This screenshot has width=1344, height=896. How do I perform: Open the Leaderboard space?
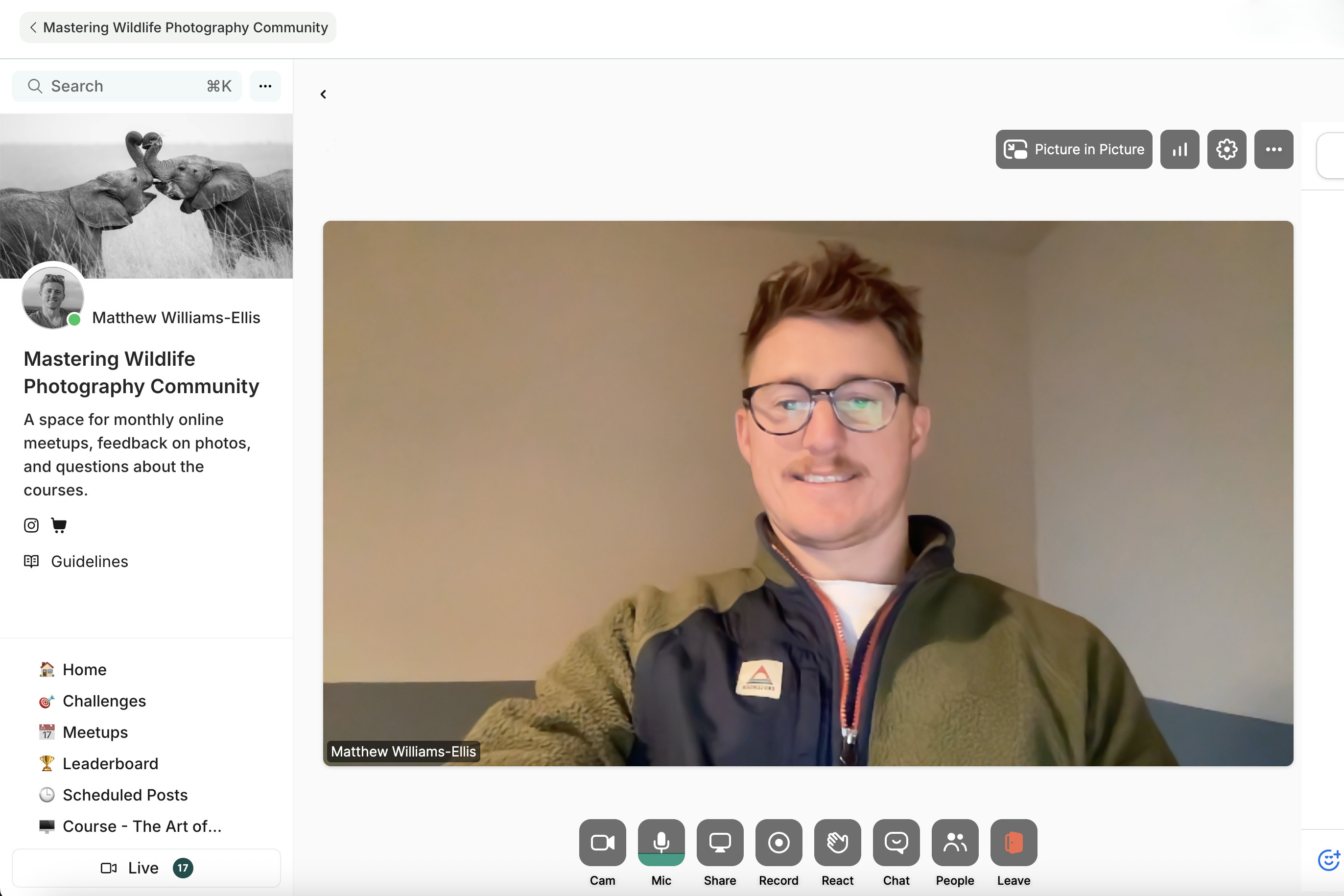coord(110,763)
